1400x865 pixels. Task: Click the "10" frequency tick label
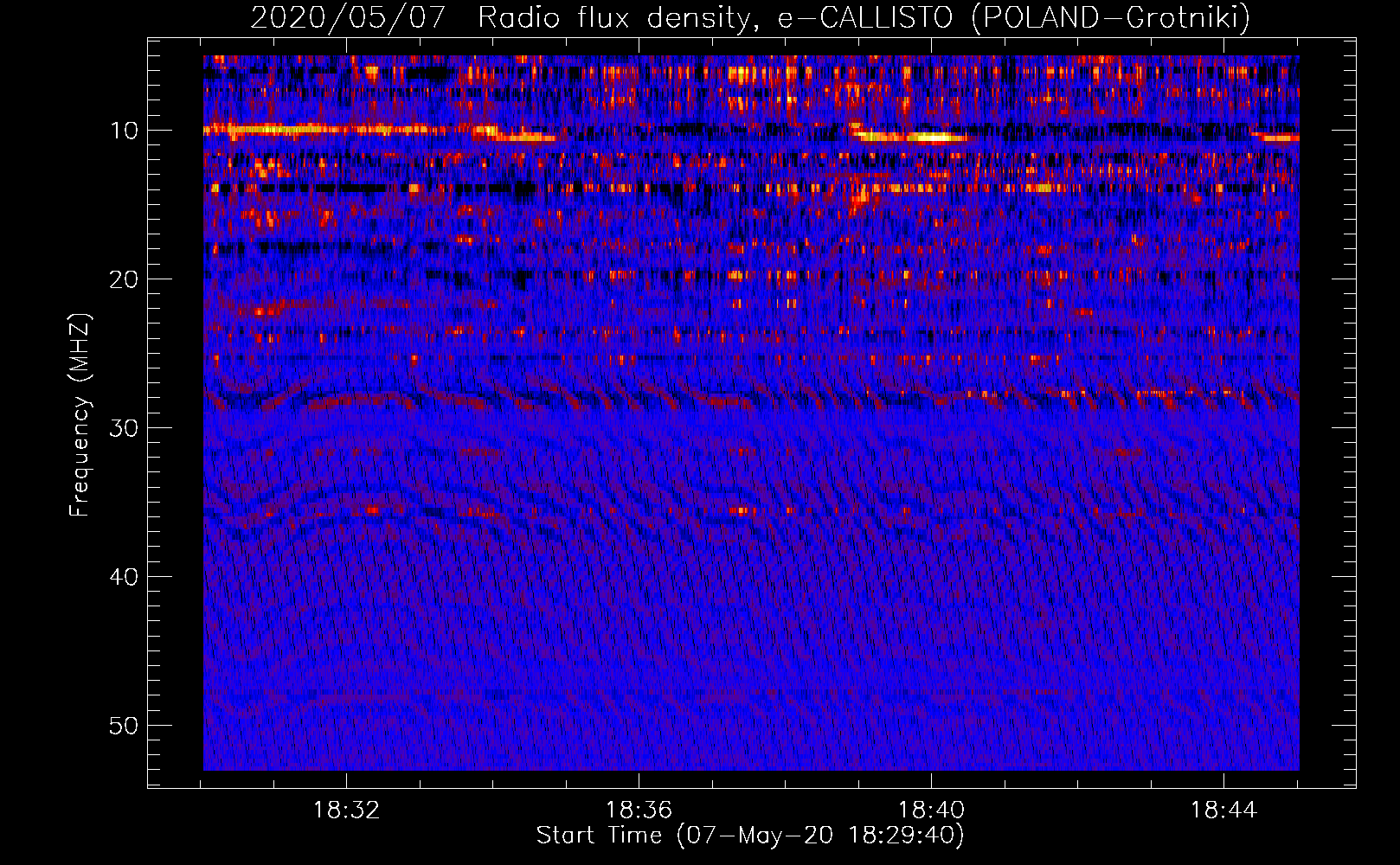pyautogui.click(x=125, y=131)
